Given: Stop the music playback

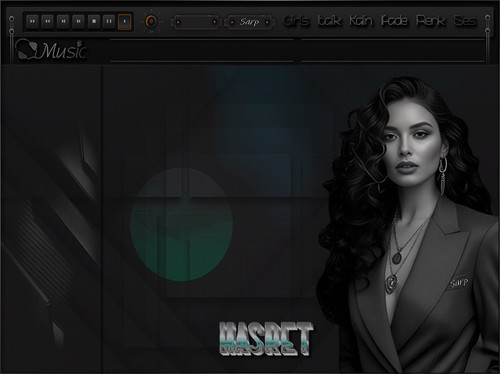Looking at the screenshot, I should (94, 21).
